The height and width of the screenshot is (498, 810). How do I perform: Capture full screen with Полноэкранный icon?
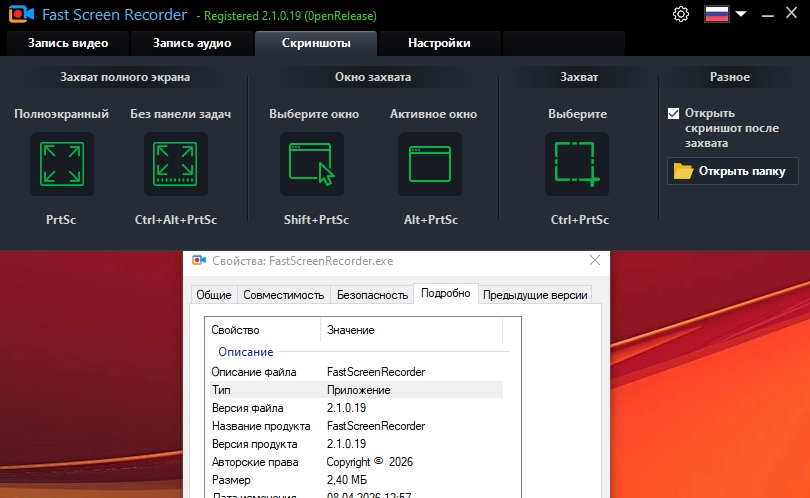(62, 164)
